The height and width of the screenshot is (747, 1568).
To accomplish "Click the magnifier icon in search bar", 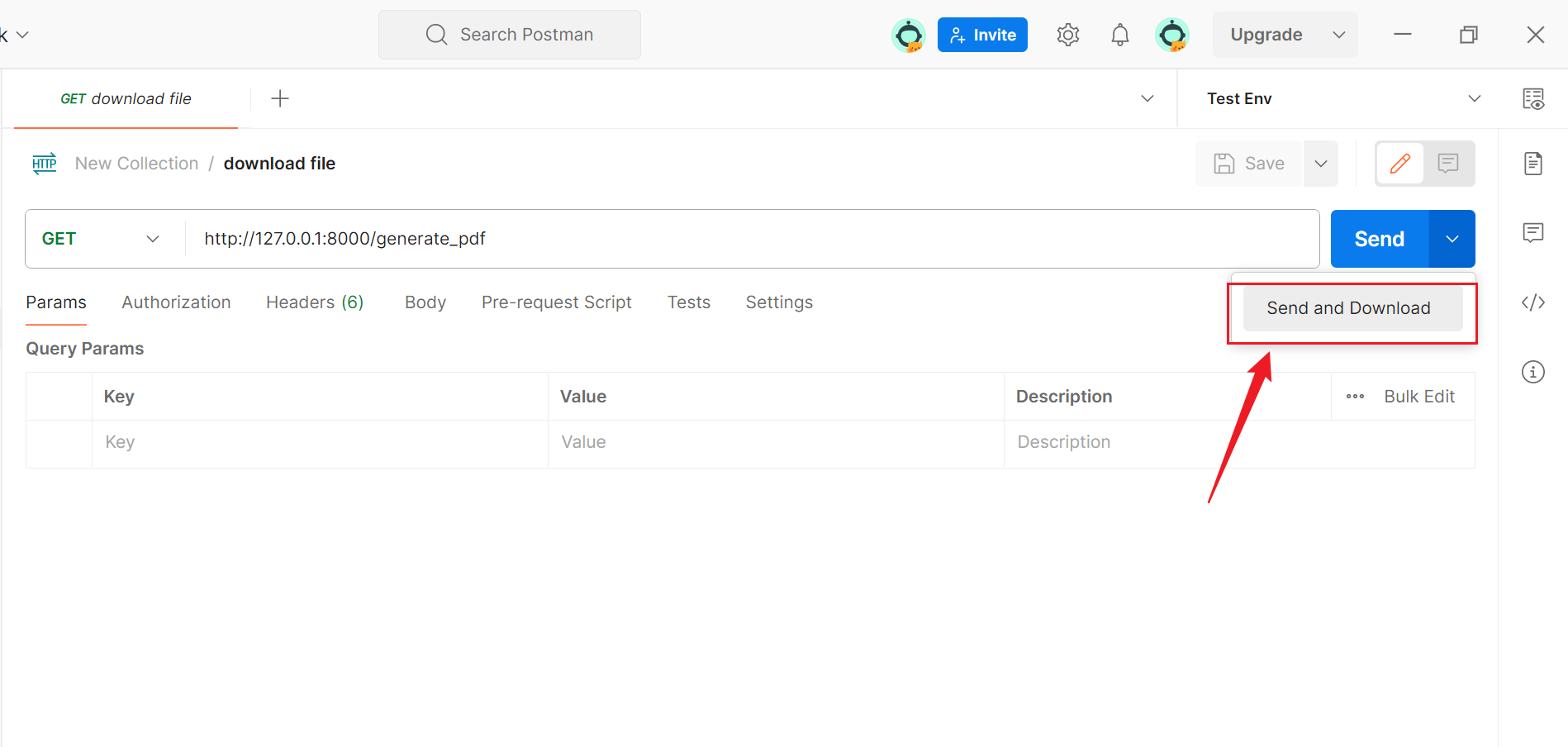I will coord(436,35).
